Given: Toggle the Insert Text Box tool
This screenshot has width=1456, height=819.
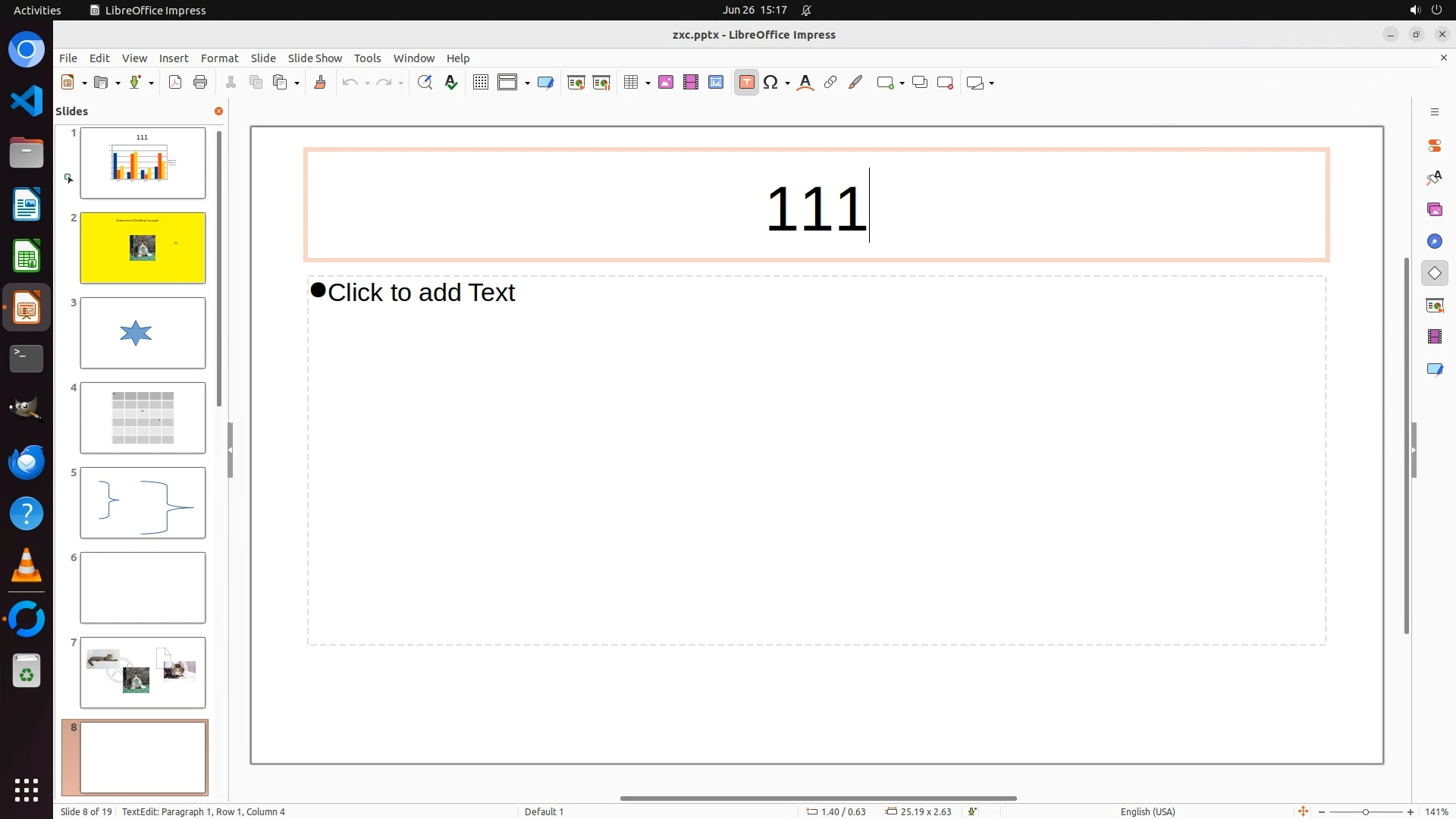Looking at the screenshot, I should tap(746, 83).
